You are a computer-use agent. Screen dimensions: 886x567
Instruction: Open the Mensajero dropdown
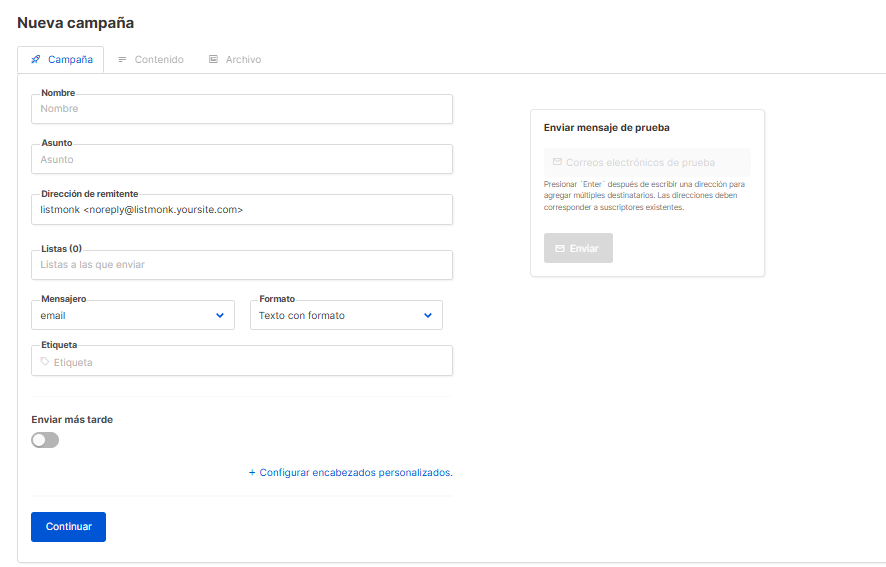click(133, 315)
